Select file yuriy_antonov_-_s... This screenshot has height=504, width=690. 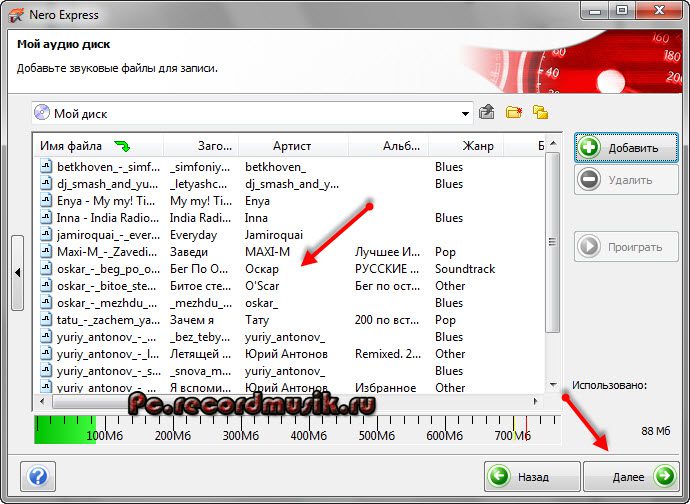[109, 371]
